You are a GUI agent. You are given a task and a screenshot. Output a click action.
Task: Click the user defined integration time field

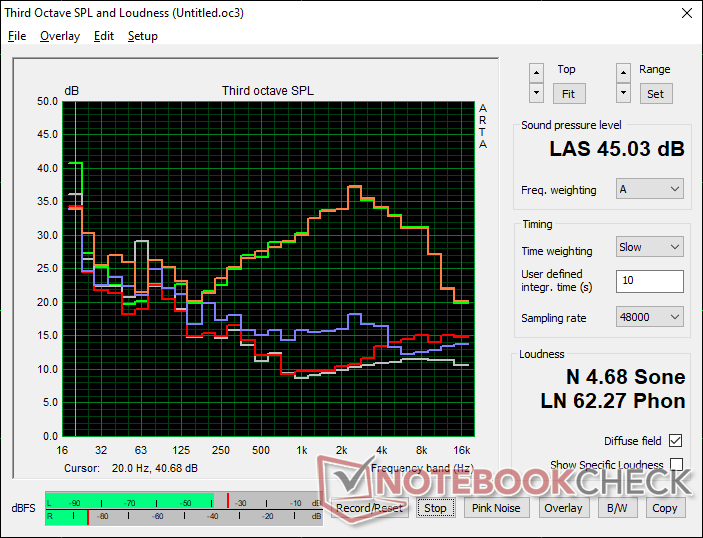650,281
